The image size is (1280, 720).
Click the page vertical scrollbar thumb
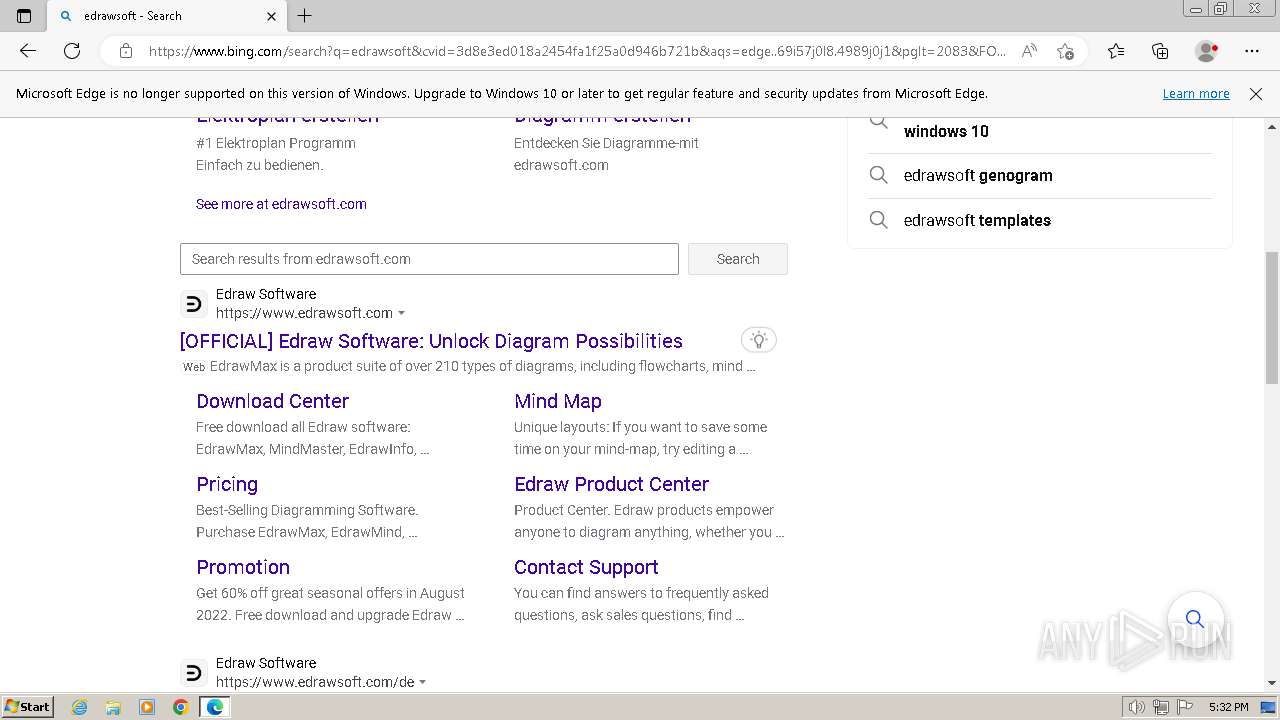point(1271,318)
